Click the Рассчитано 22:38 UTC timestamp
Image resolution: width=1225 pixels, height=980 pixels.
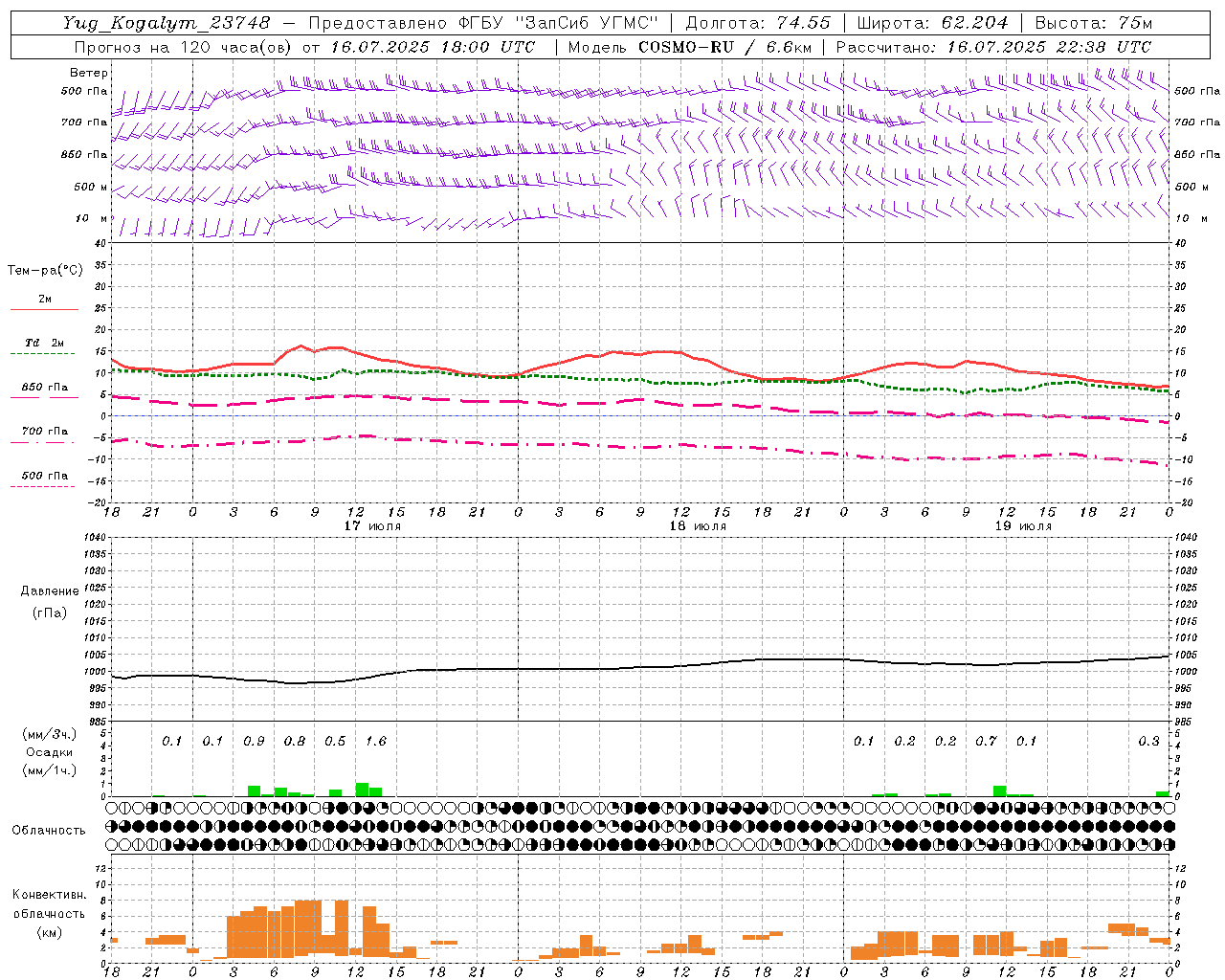point(993,47)
